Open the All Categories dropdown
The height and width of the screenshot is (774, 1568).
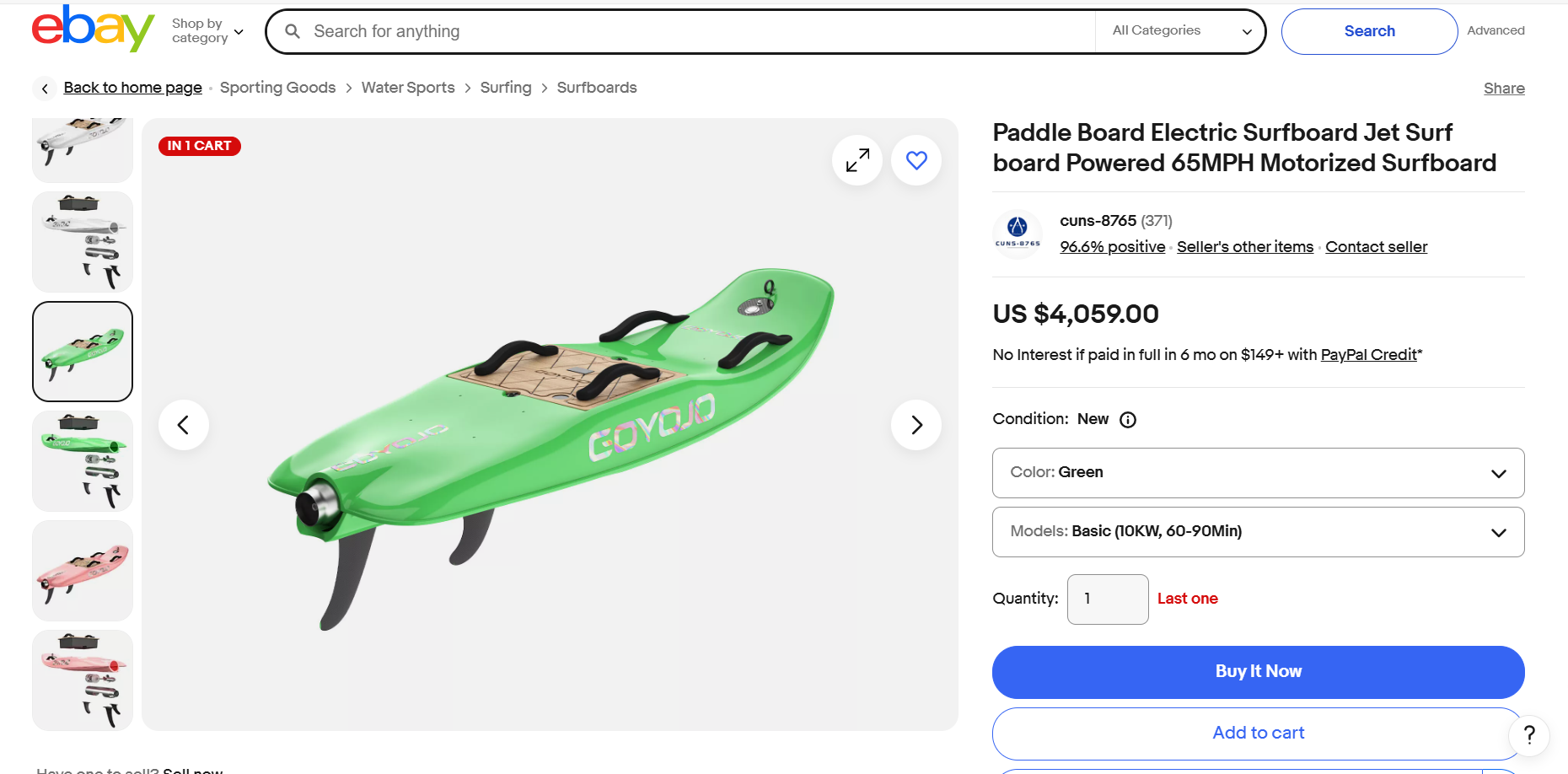coord(1179,30)
